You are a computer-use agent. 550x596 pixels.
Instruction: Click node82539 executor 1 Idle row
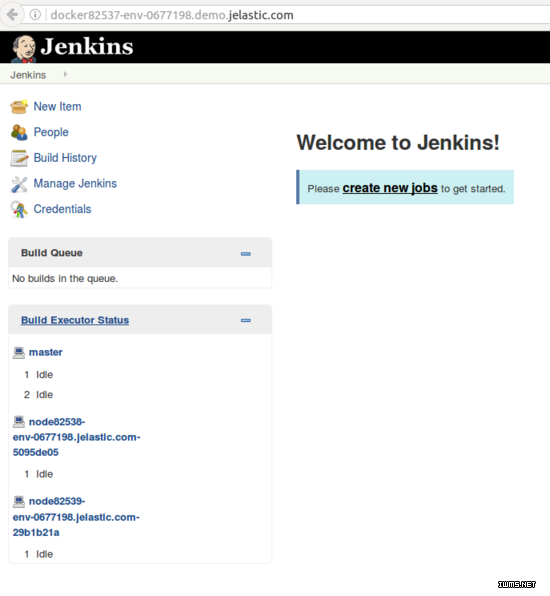[x=39, y=554]
